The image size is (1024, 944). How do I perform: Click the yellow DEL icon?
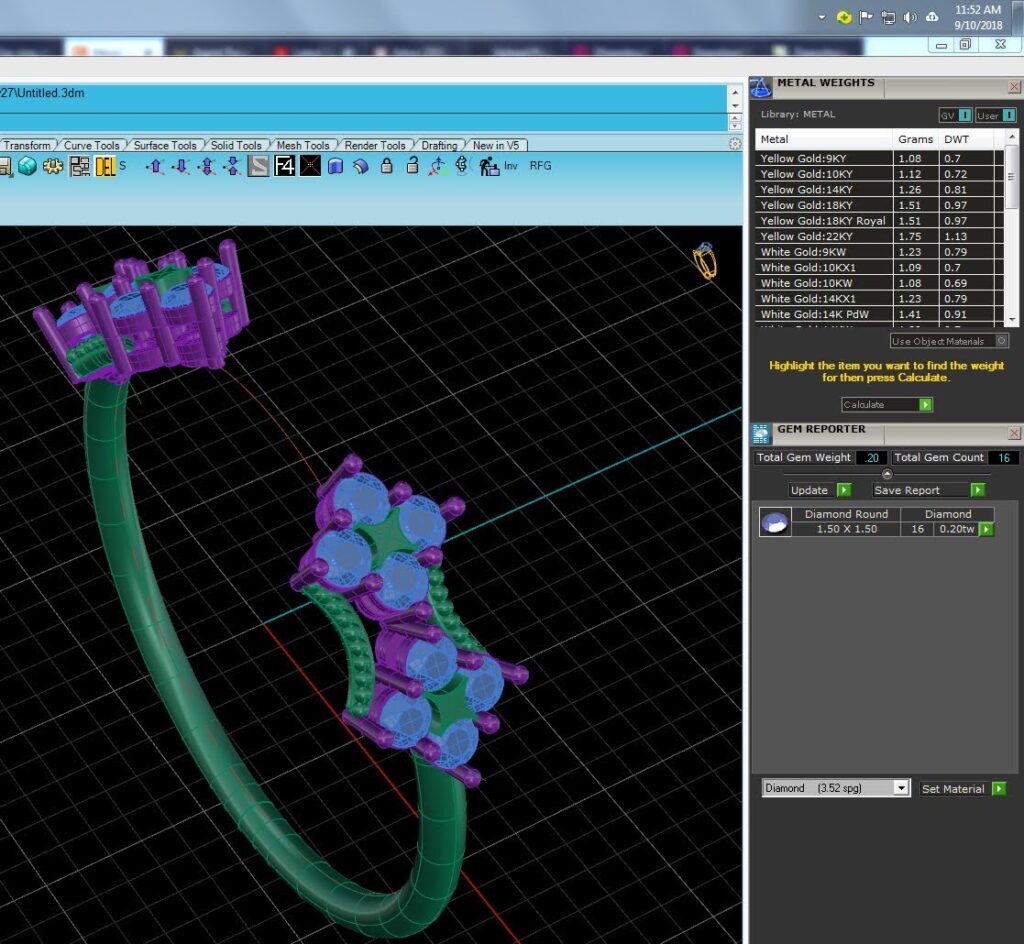(105, 166)
